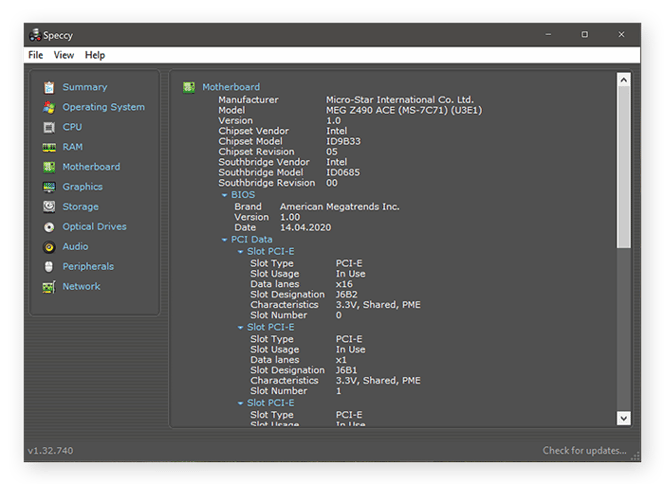Click the Southbridge Vendor label

[x=264, y=162]
